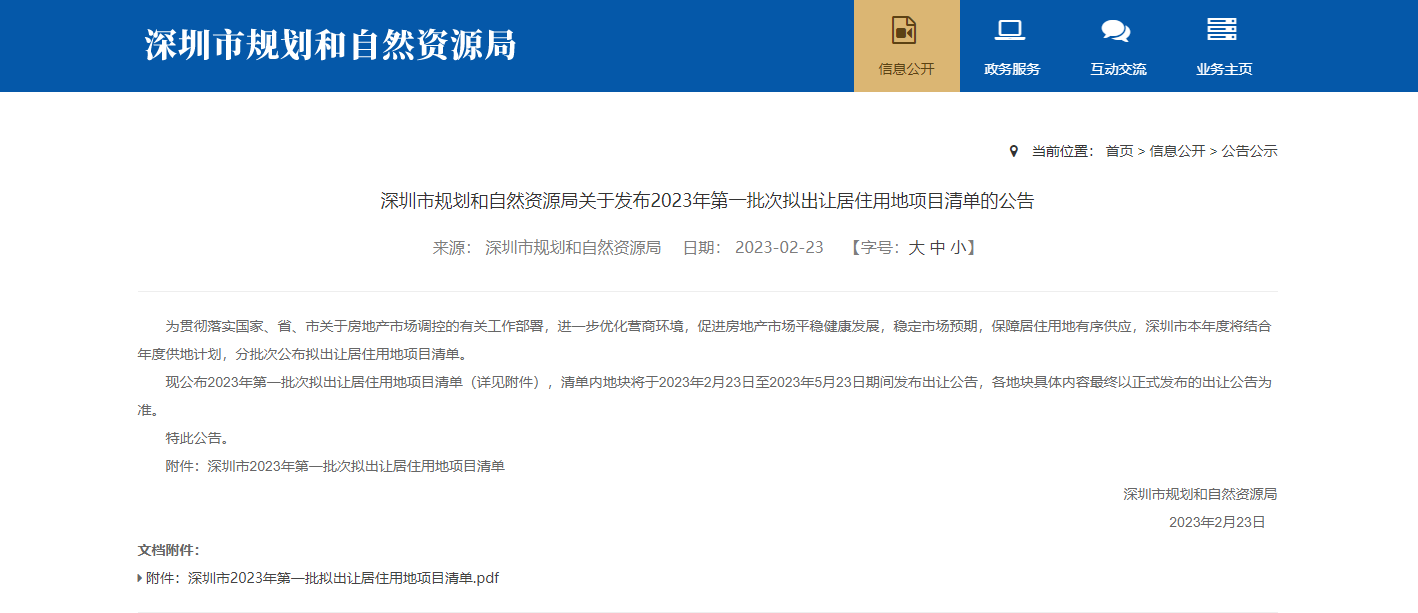Image resolution: width=1418 pixels, height=613 pixels.
Task: Set font size to 小 (small)
Action: [958, 248]
